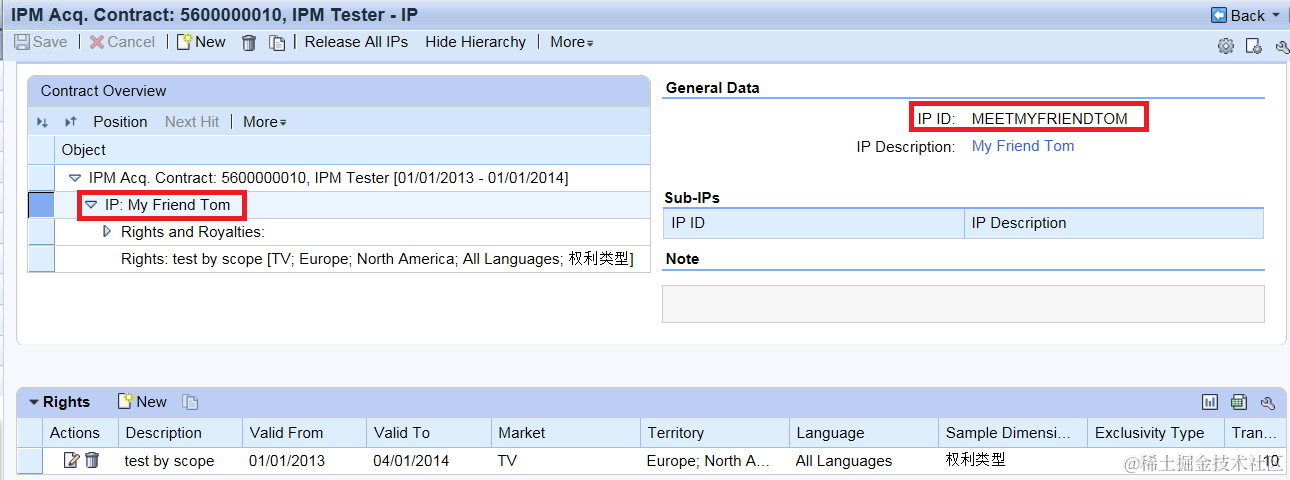Image resolution: width=1290 pixels, height=480 pixels.
Task: Open the gear settings icon at top right
Action: pyautogui.click(x=1225, y=45)
